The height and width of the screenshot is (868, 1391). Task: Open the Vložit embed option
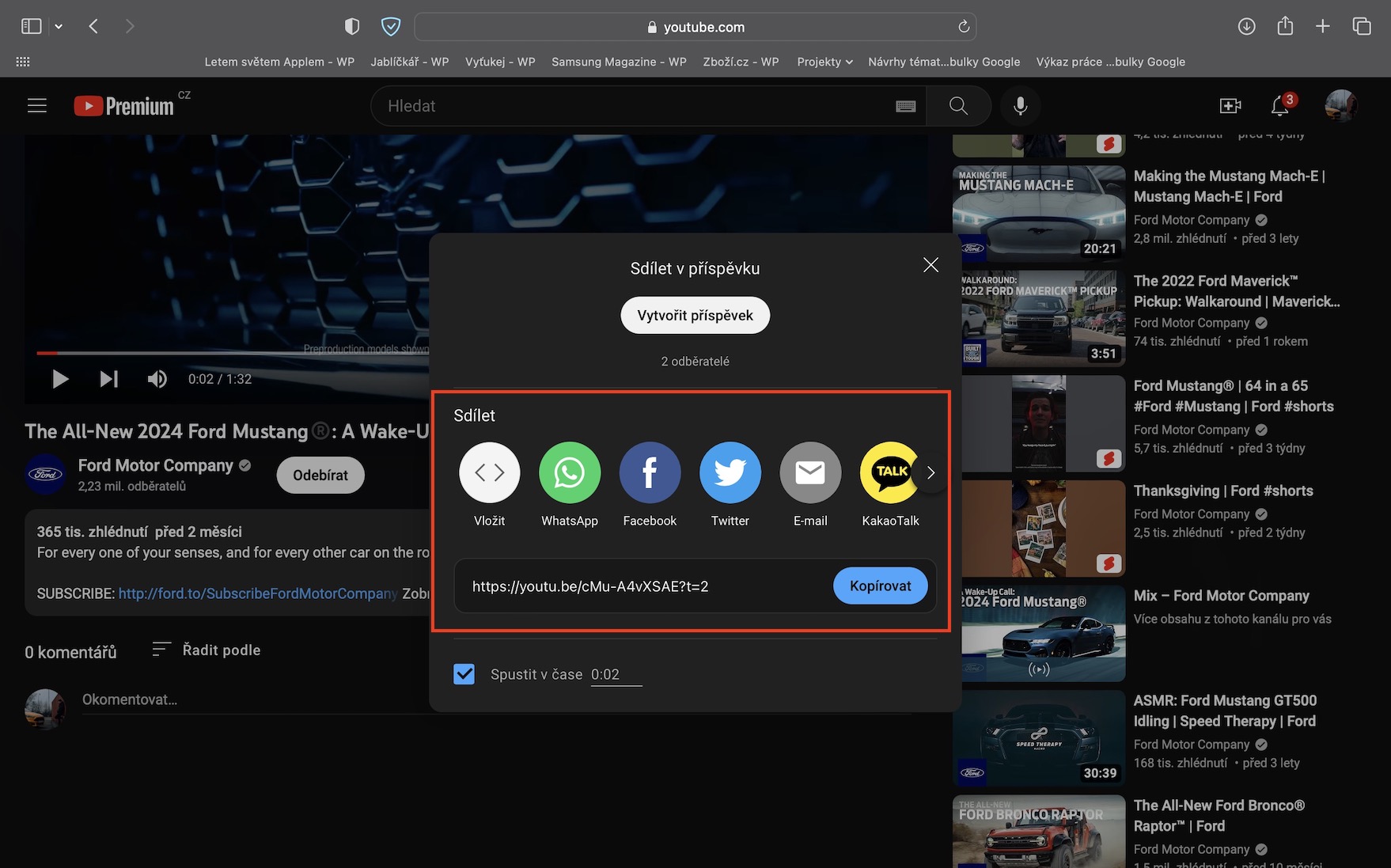(489, 472)
